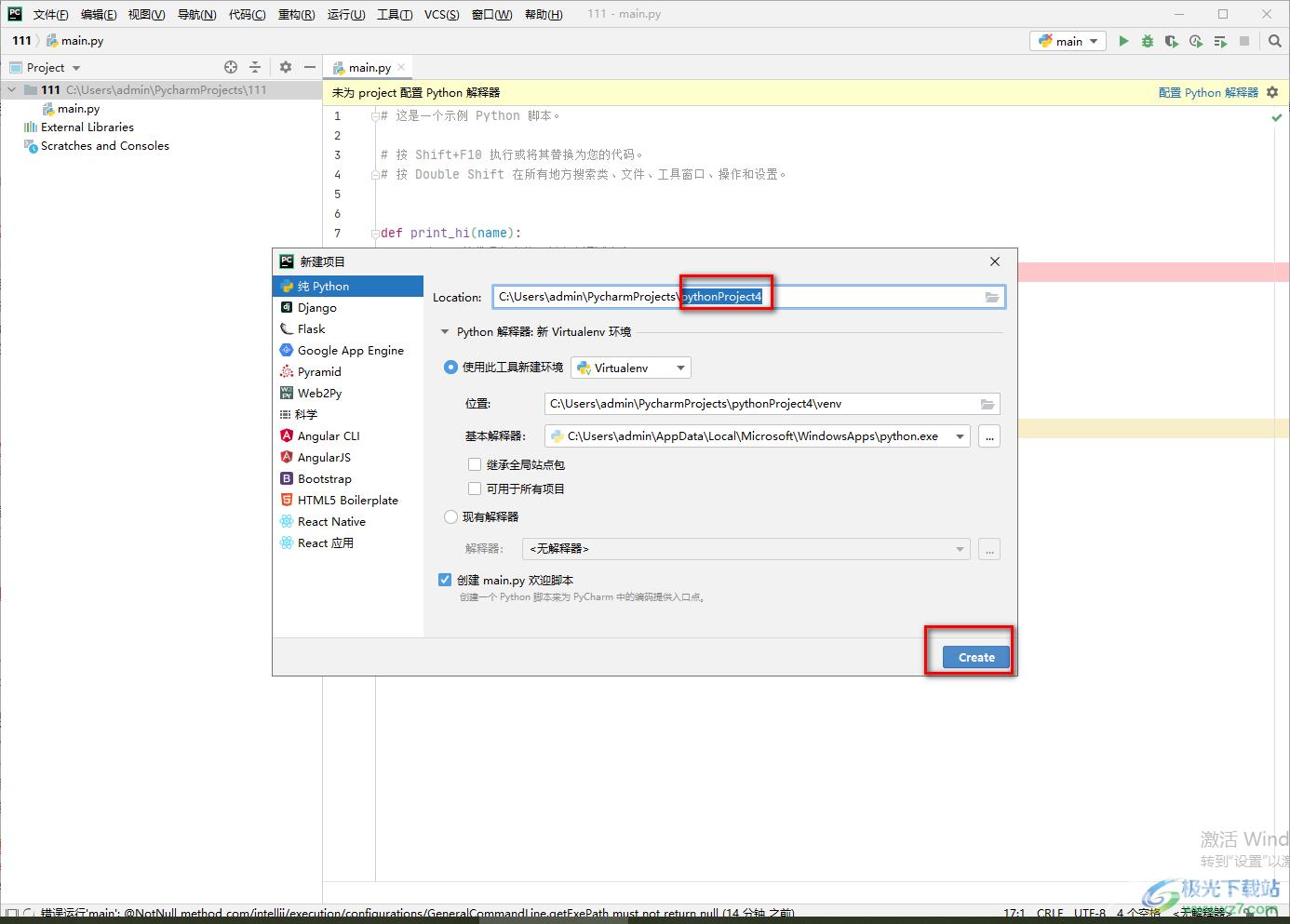Select main.py in Project tree

(x=78, y=109)
